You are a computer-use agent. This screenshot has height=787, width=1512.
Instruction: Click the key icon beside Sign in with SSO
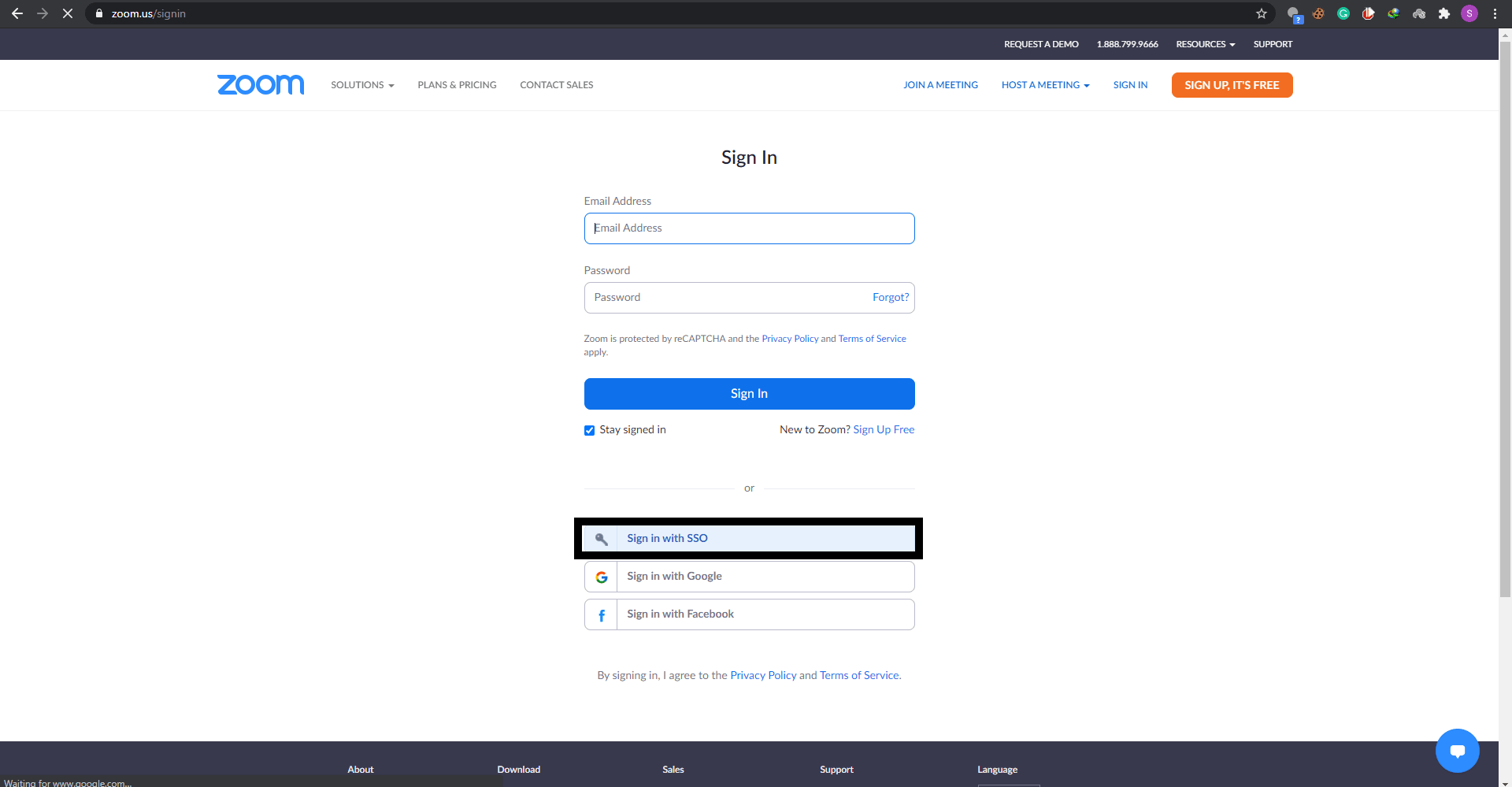pyautogui.click(x=602, y=539)
